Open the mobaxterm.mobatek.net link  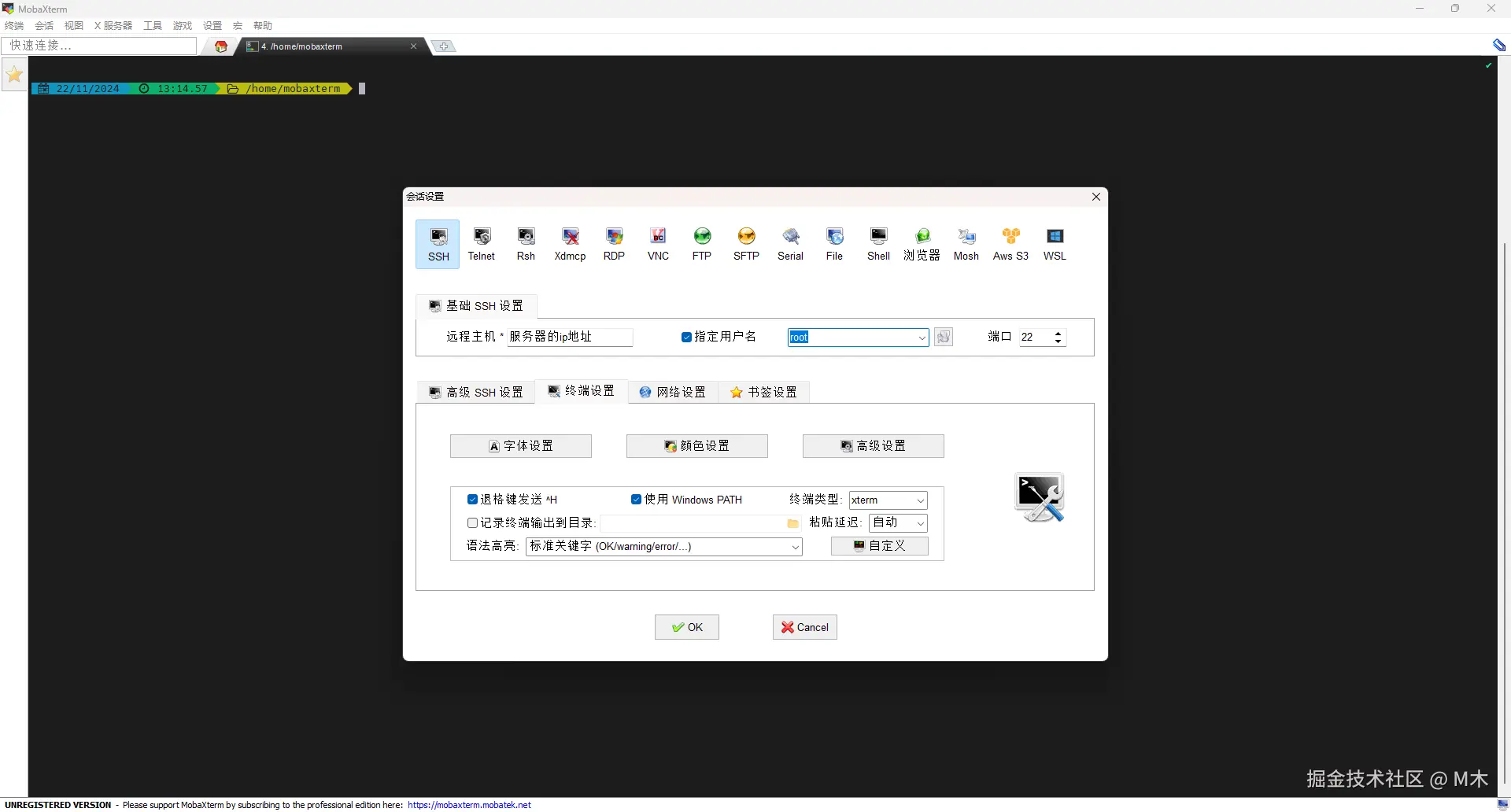(x=470, y=805)
